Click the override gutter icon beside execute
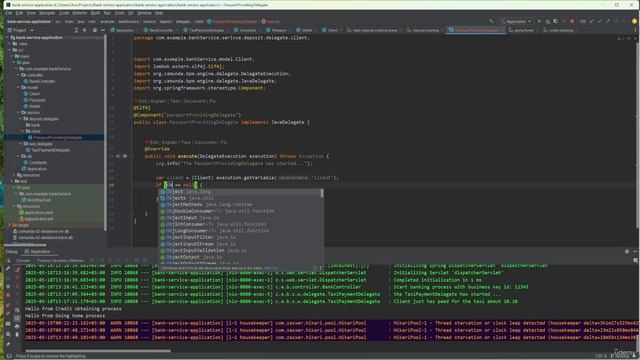The image size is (640, 360). coord(118,156)
